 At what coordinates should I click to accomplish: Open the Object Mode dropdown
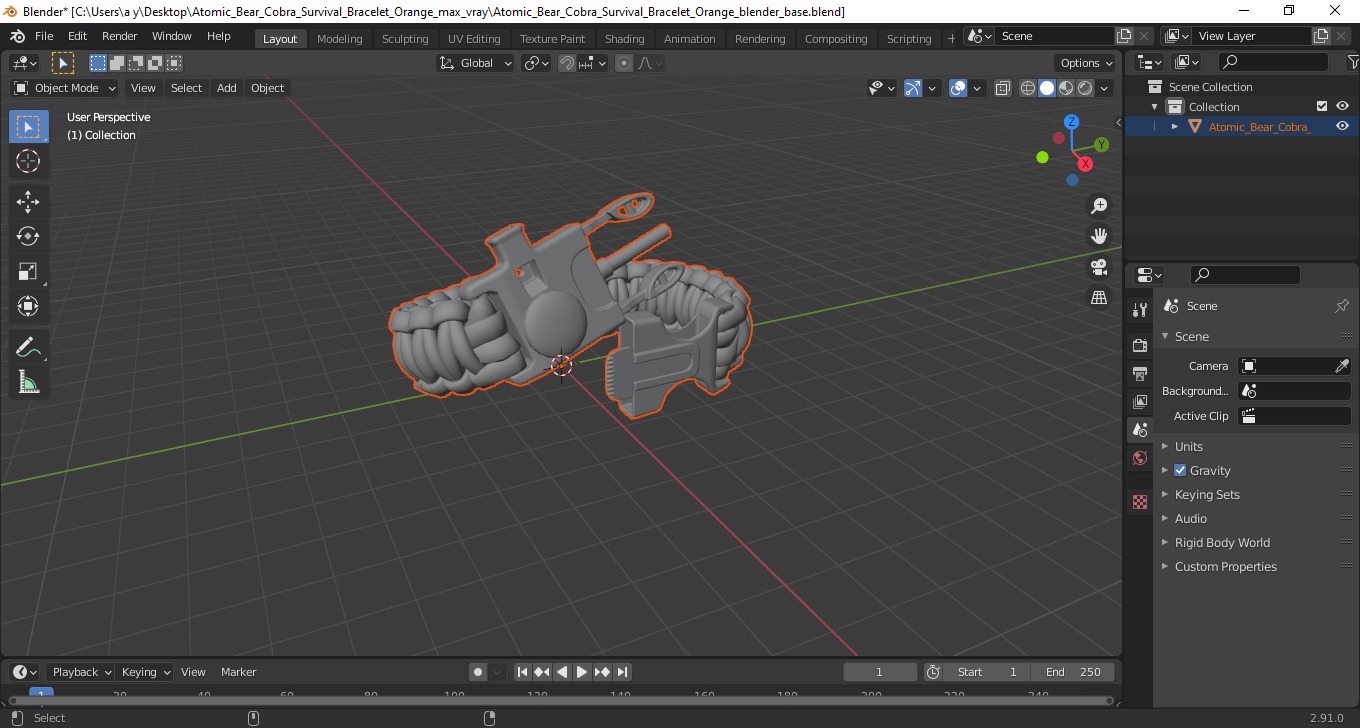click(x=65, y=88)
